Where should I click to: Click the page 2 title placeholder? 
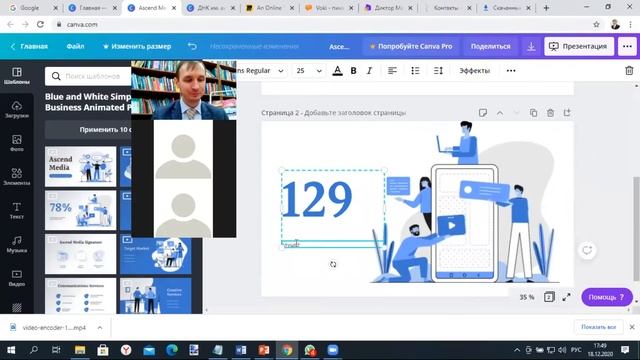(355, 113)
